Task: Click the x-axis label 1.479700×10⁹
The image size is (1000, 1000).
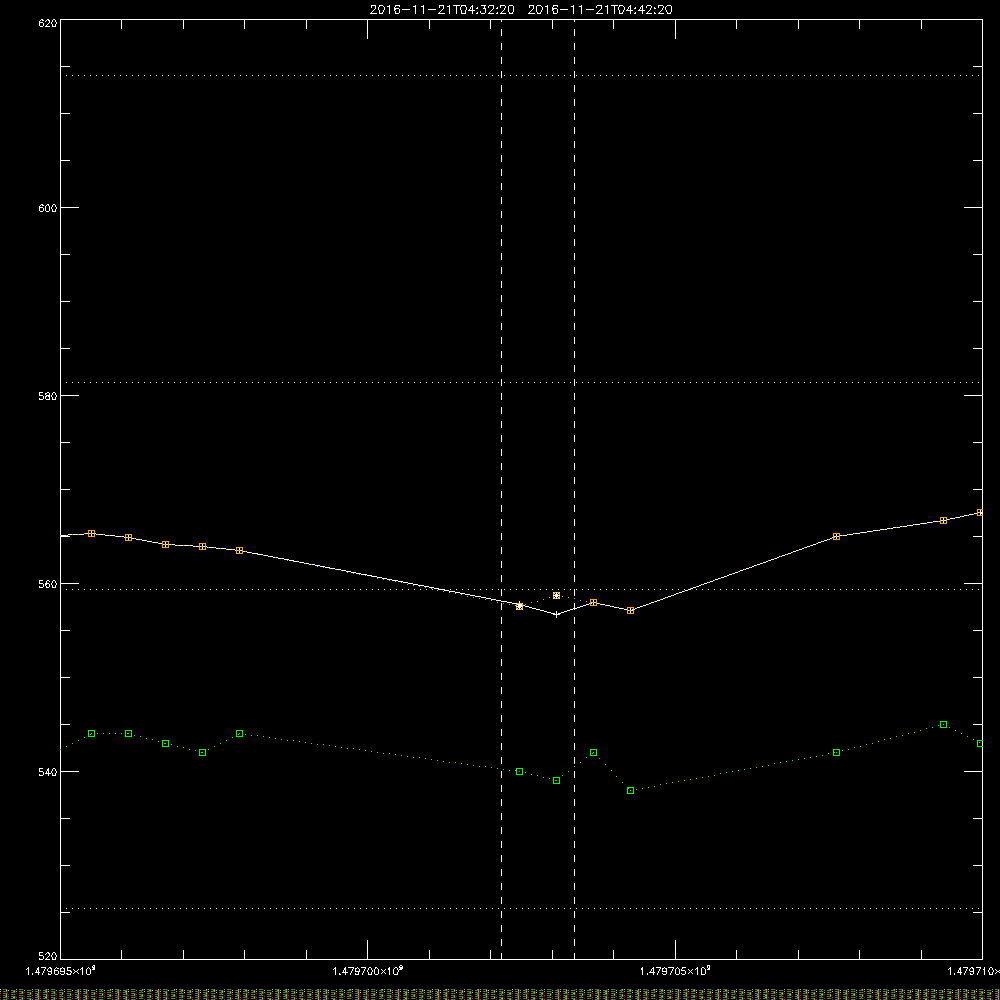Action: click(368, 971)
